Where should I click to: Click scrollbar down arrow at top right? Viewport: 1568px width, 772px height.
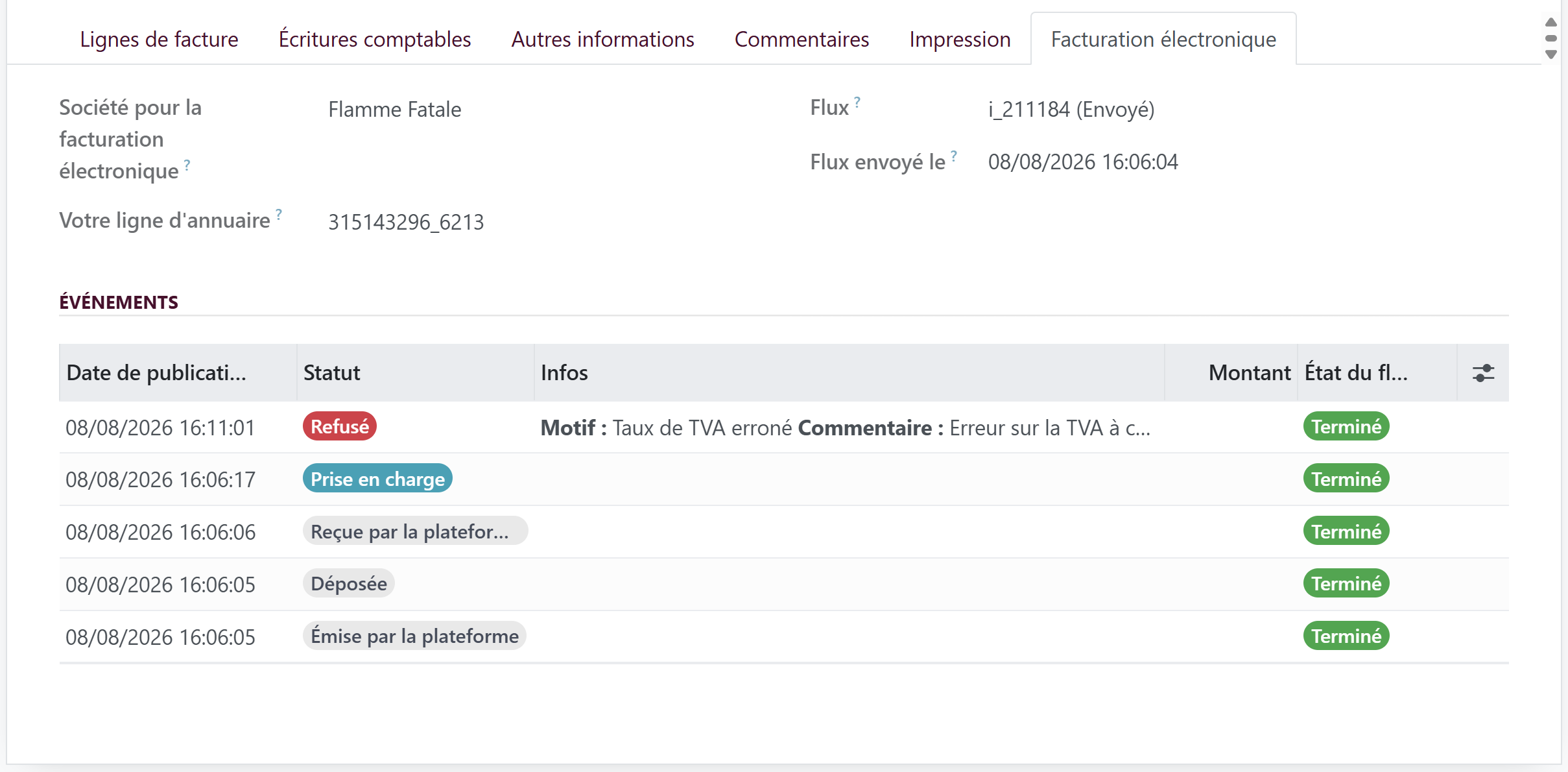point(1551,54)
